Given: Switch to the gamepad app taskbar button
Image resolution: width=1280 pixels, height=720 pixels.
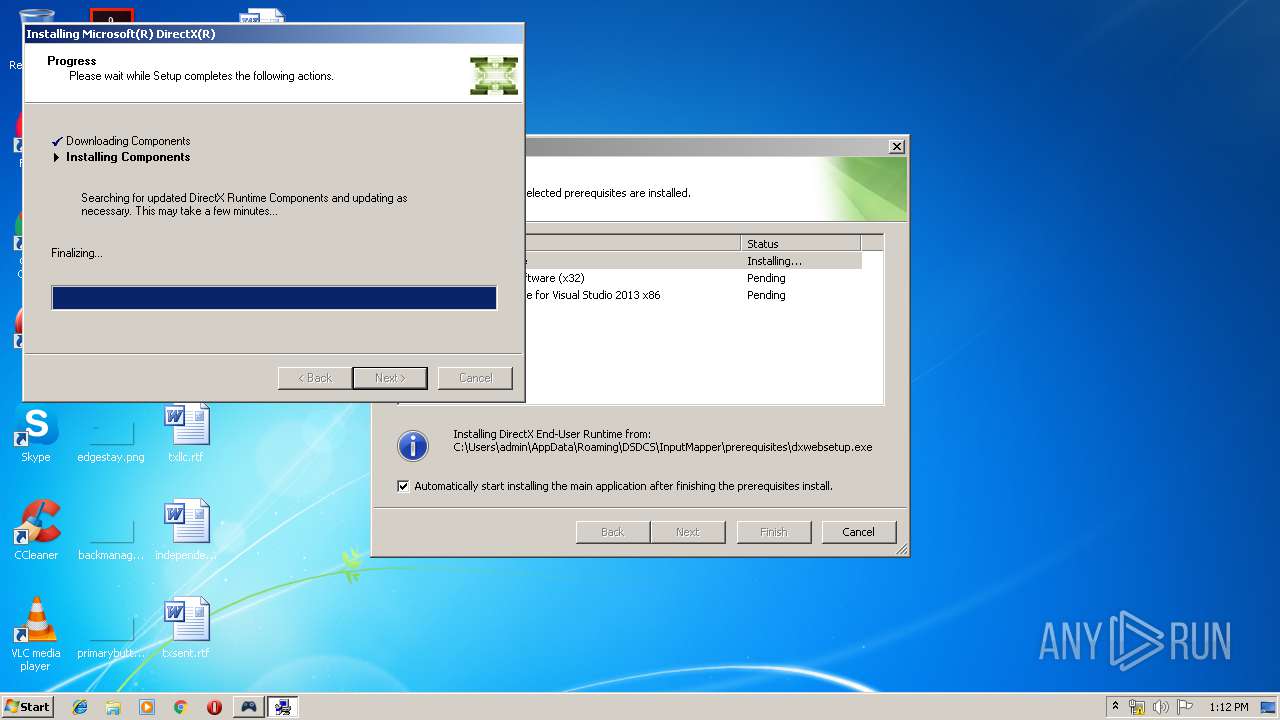Looking at the screenshot, I should (x=248, y=707).
